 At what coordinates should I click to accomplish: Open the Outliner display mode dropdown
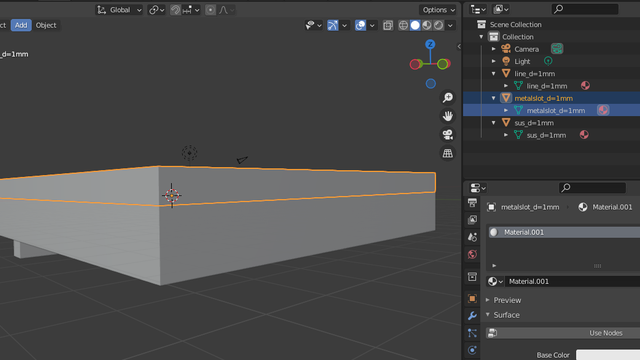pyautogui.click(x=478, y=9)
